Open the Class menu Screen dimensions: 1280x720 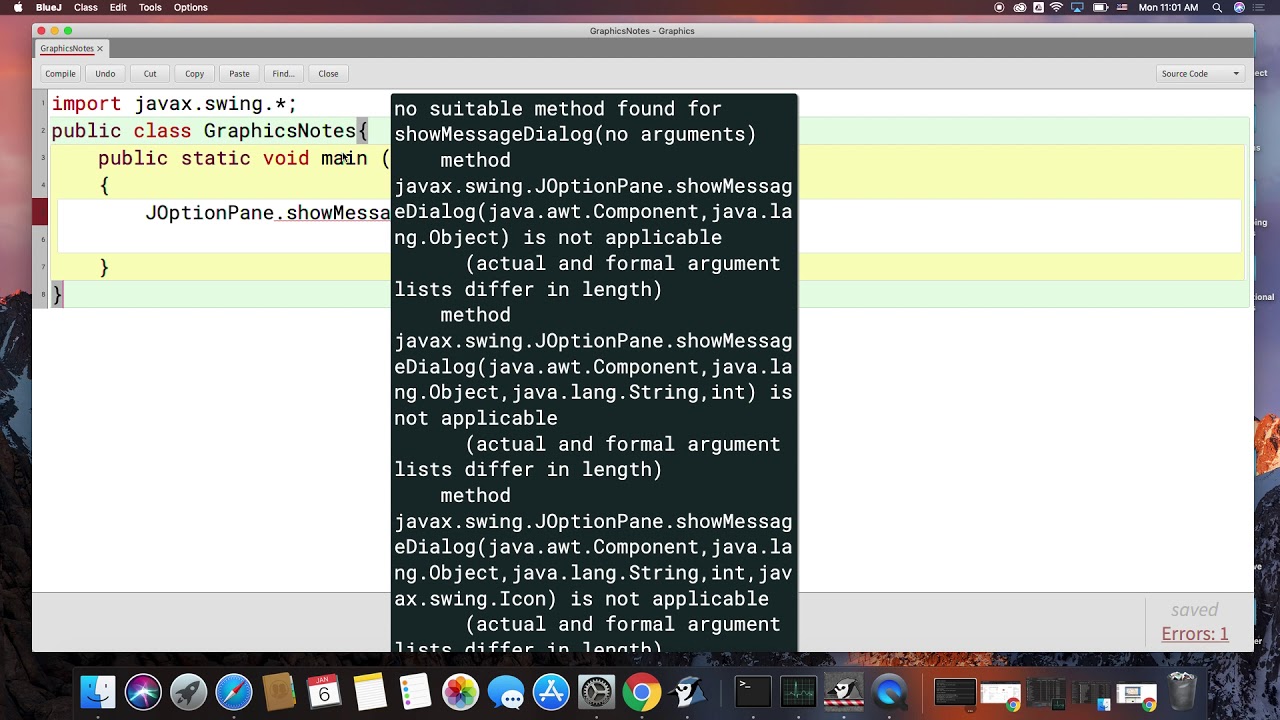[x=86, y=7]
